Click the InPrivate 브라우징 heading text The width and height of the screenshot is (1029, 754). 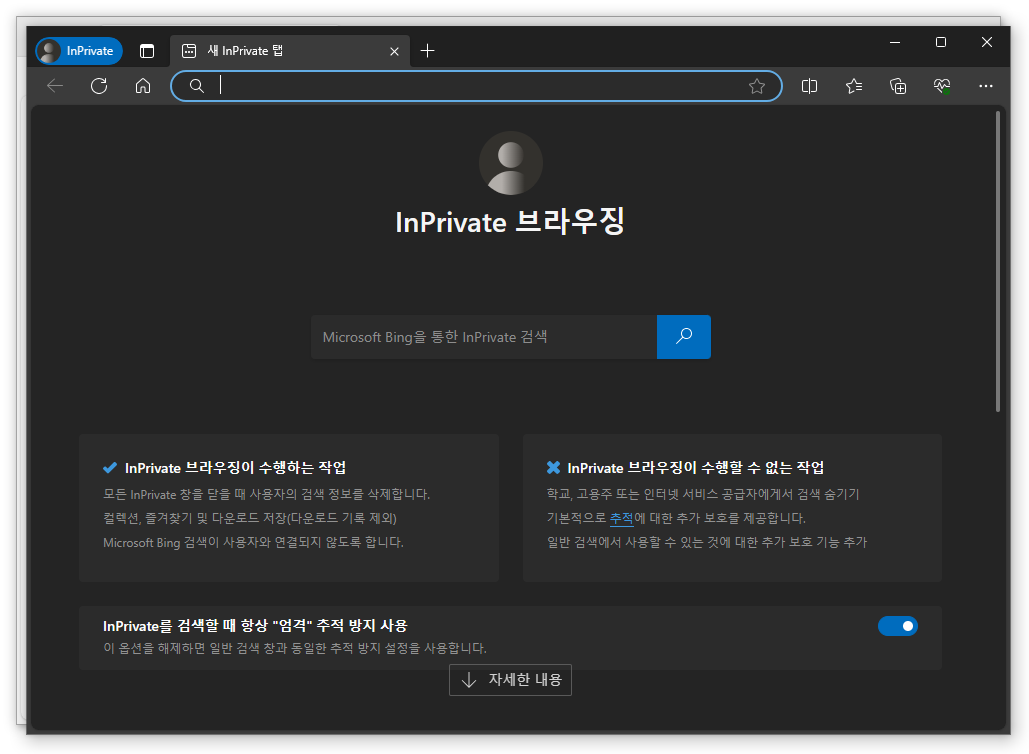click(x=510, y=222)
